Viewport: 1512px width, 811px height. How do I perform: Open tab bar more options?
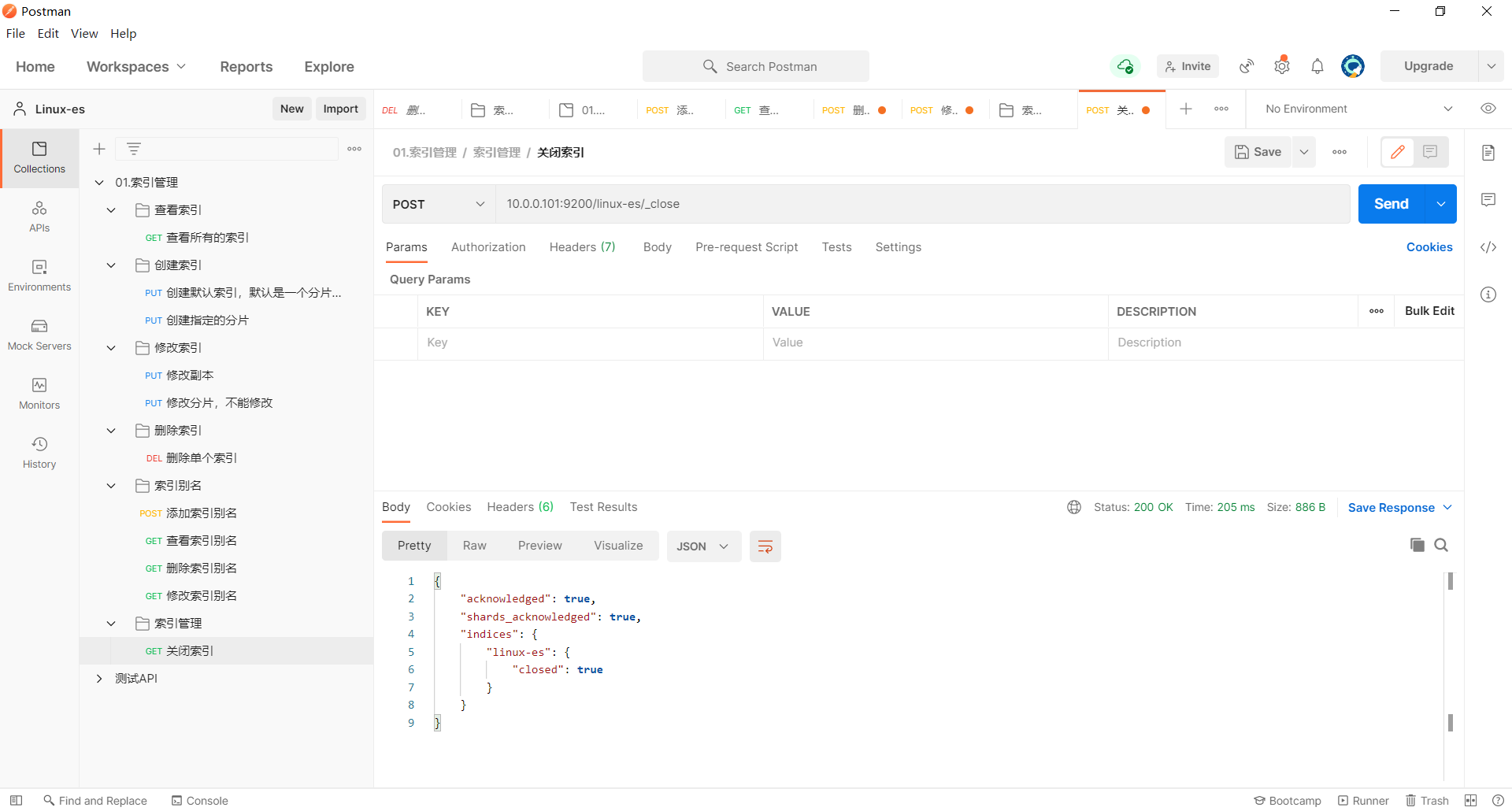[x=1221, y=109]
